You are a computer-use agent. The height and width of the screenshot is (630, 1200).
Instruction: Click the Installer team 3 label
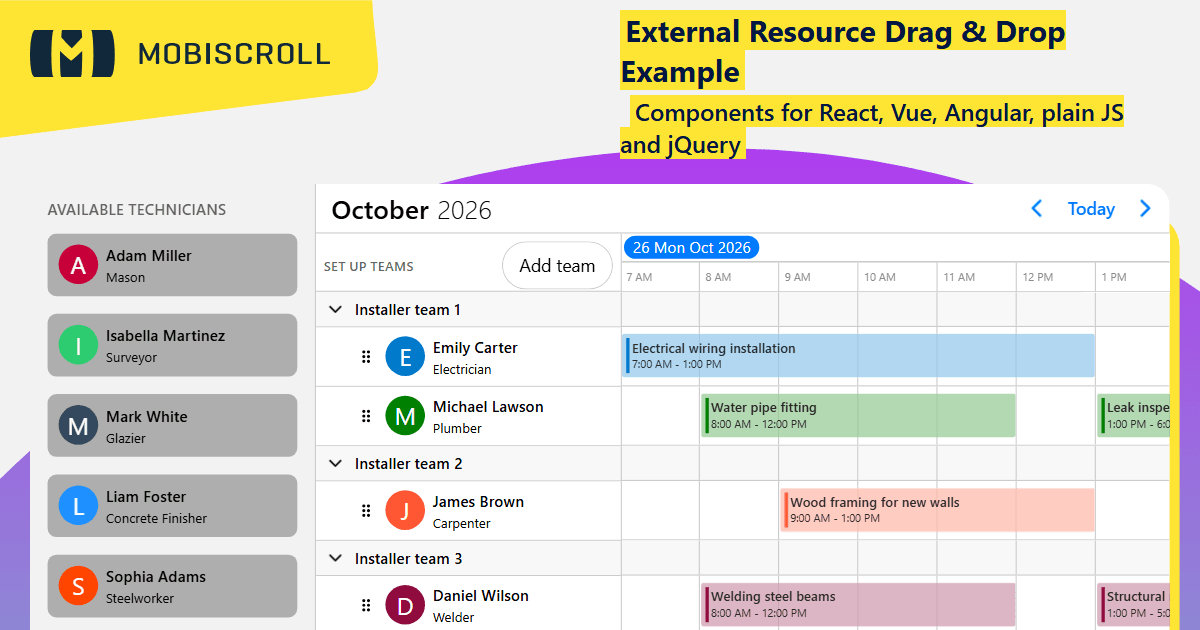[408, 559]
